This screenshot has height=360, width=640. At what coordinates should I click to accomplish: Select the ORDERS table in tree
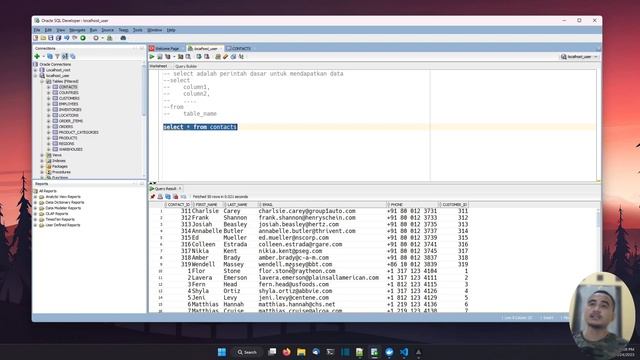(66, 127)
